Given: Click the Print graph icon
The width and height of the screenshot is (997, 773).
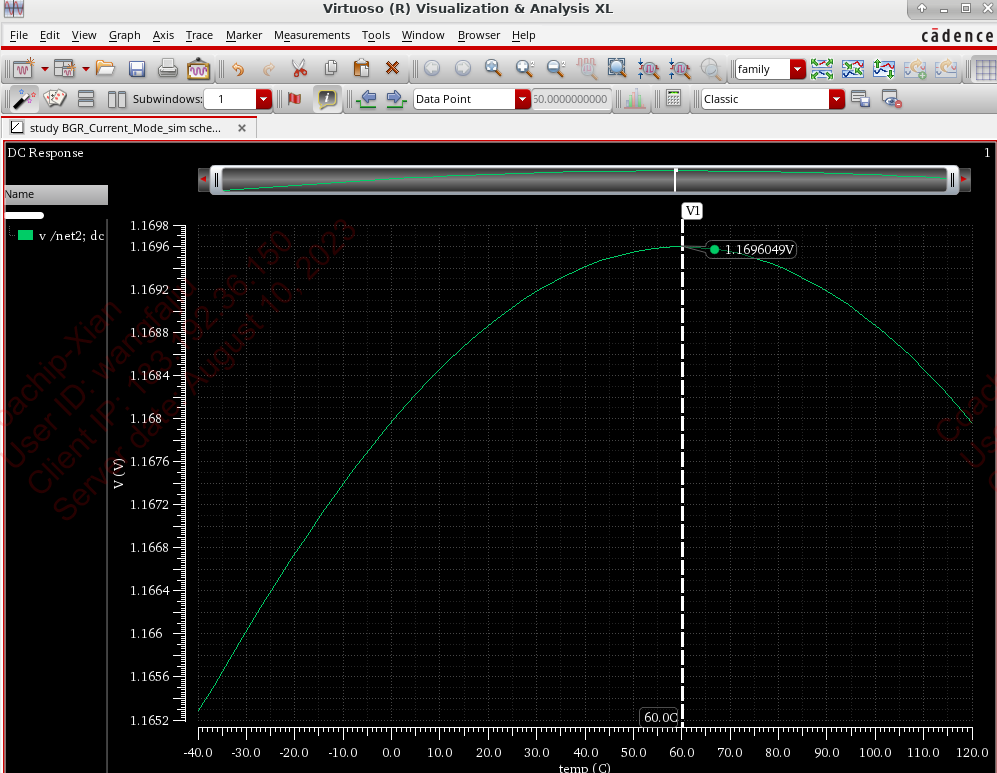Looking at the screenshot, I should (x=168, y=69).
